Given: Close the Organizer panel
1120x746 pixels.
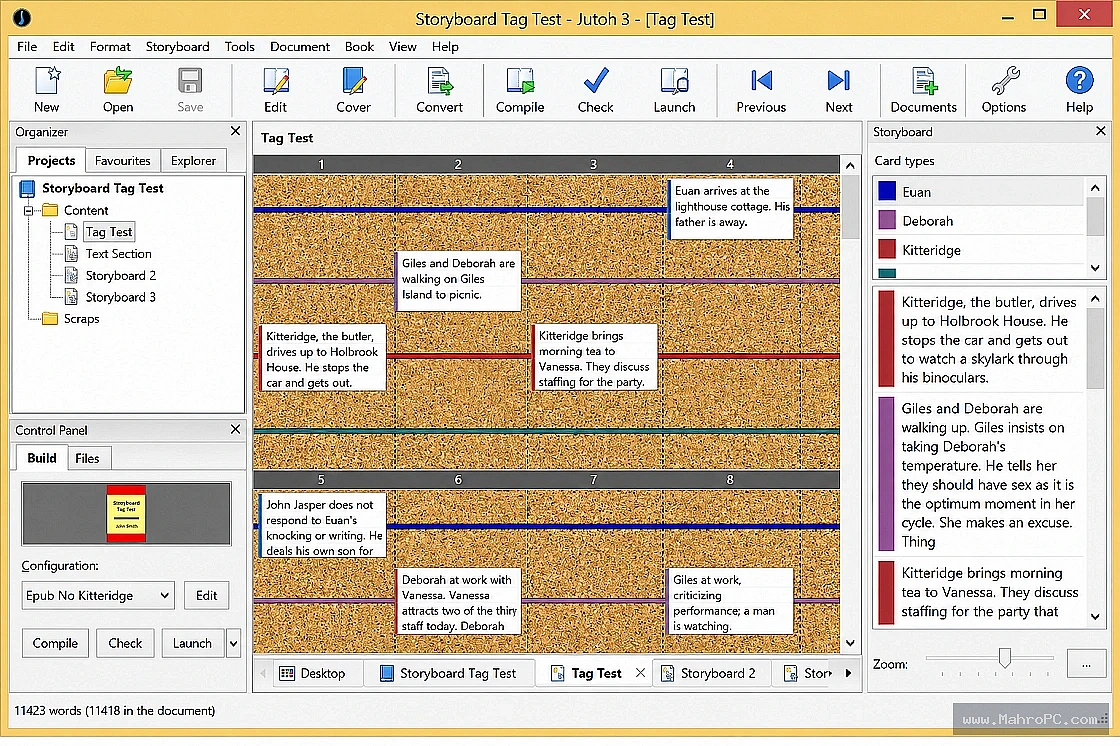Looking at the screenshot, I should (235, 131).
